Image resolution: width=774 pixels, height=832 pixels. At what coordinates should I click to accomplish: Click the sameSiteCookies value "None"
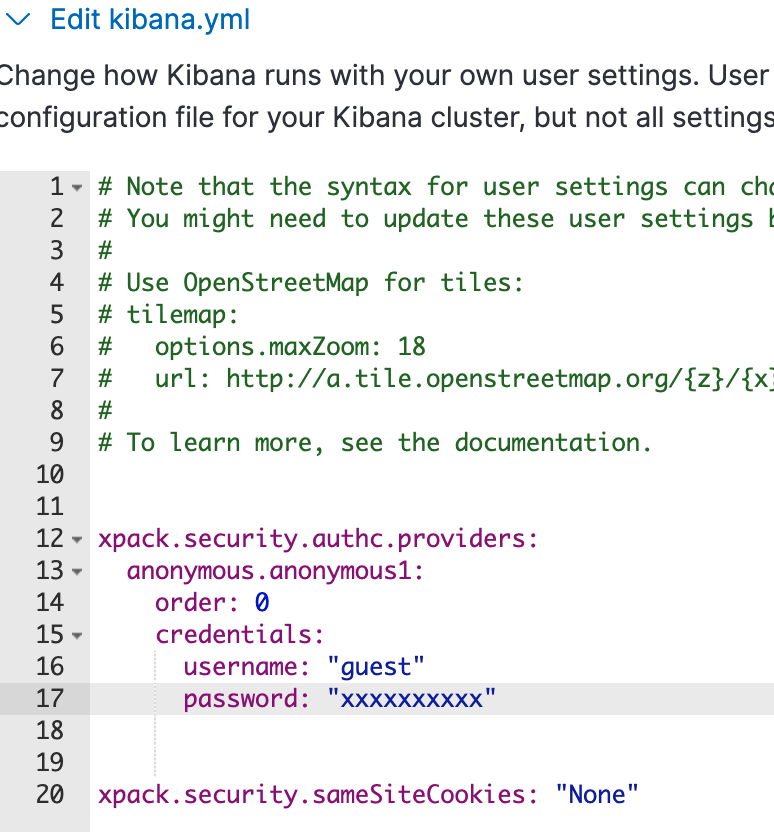[596, 794]
